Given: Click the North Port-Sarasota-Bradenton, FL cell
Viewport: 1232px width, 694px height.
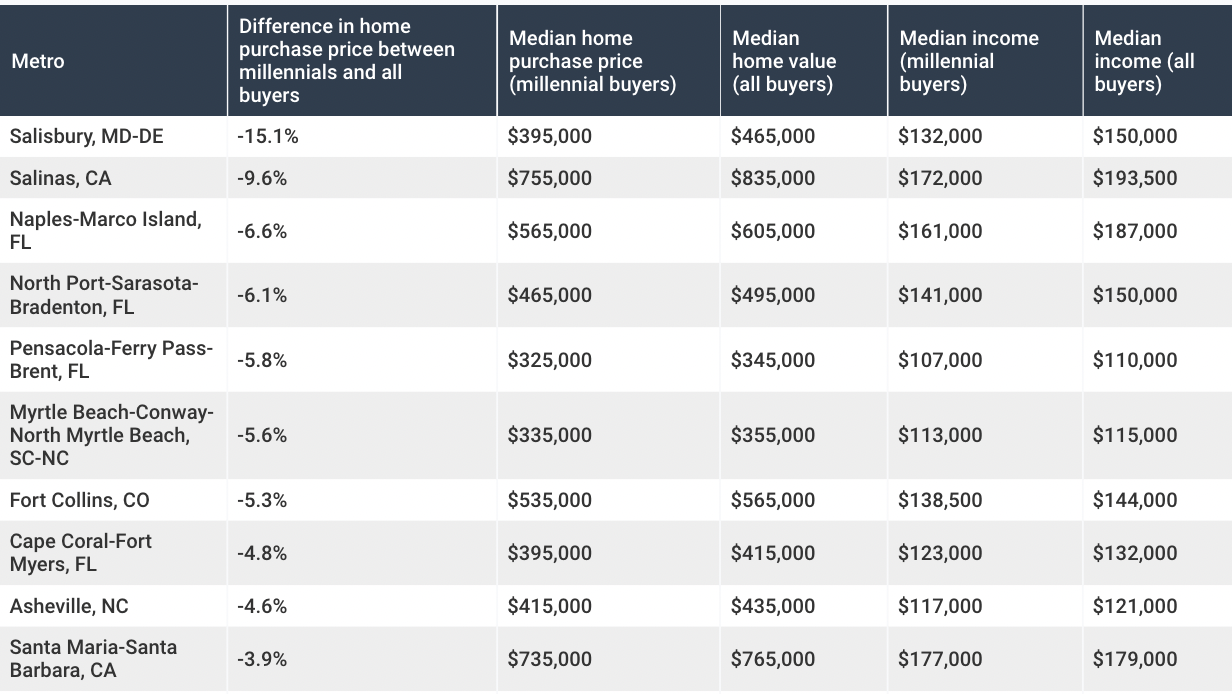Looking at the screenshot, I should [x=104, y=295].
